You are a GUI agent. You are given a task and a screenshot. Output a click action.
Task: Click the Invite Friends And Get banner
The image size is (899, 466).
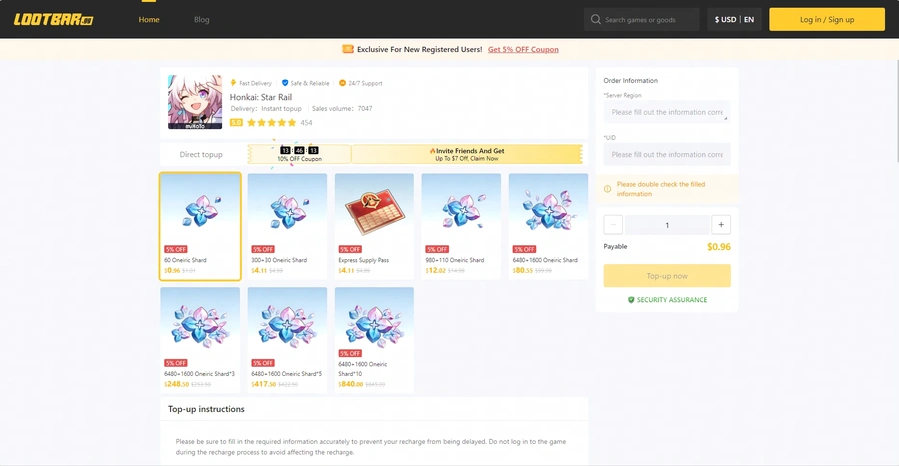click(467, 154)
